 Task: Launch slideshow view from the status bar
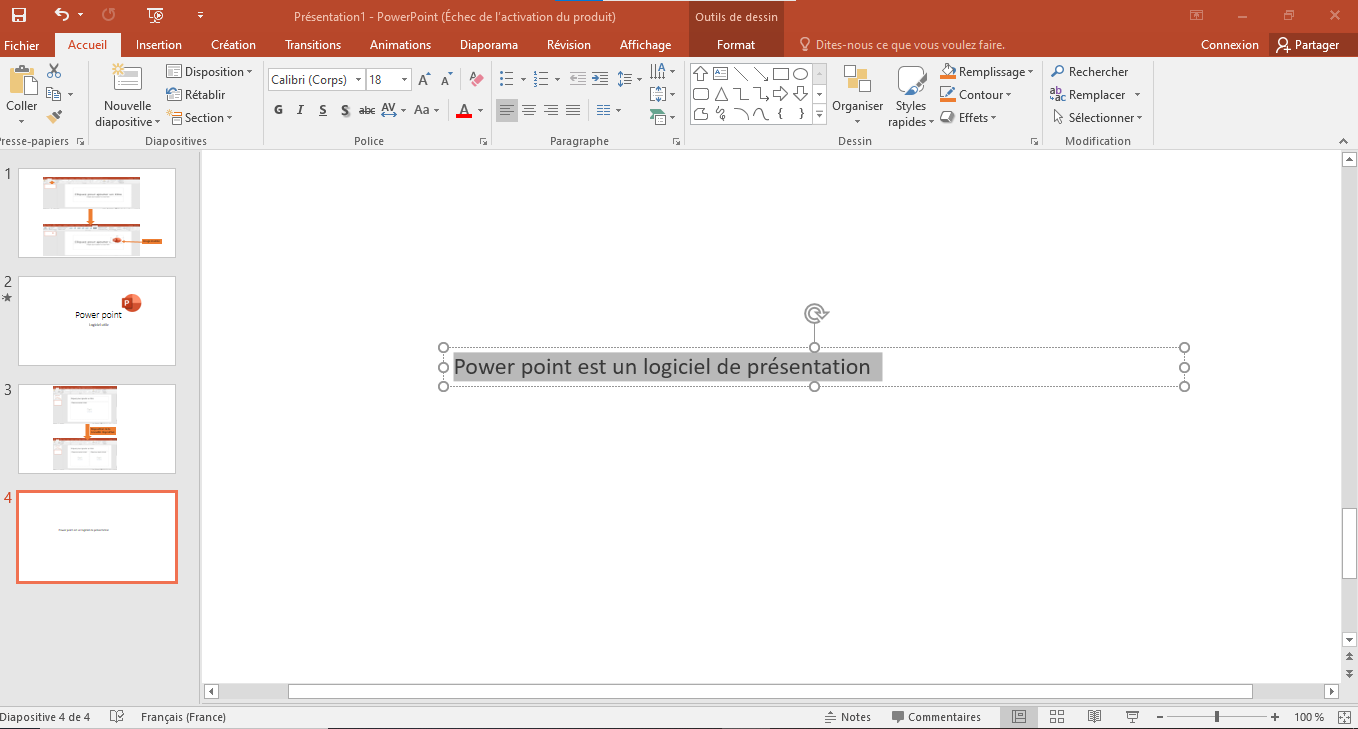[x=1132, y=717]
